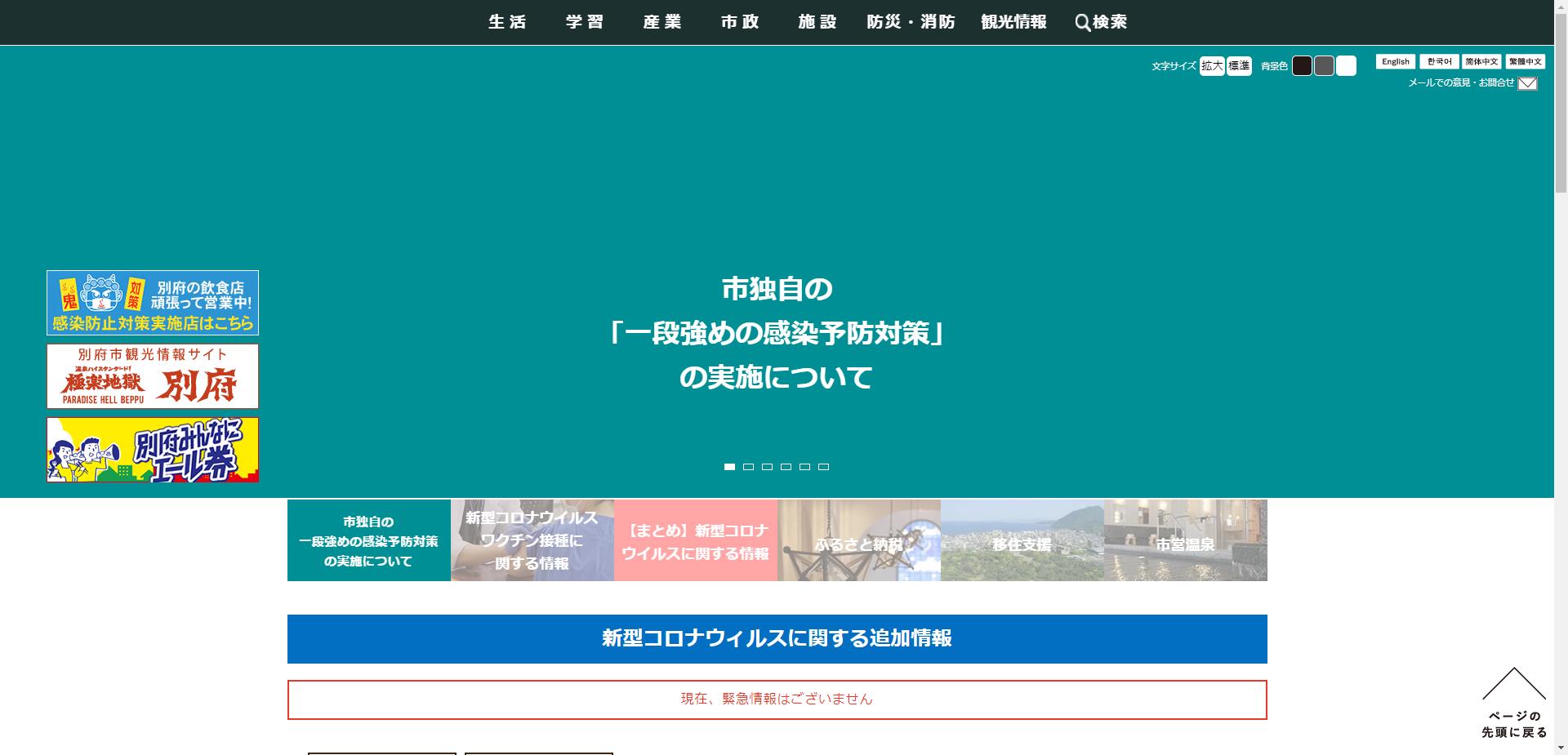
Task: Click the envelope icon for メールでの意見・お問合せ
Action: pyautogui.click(x=1526, y=82)
